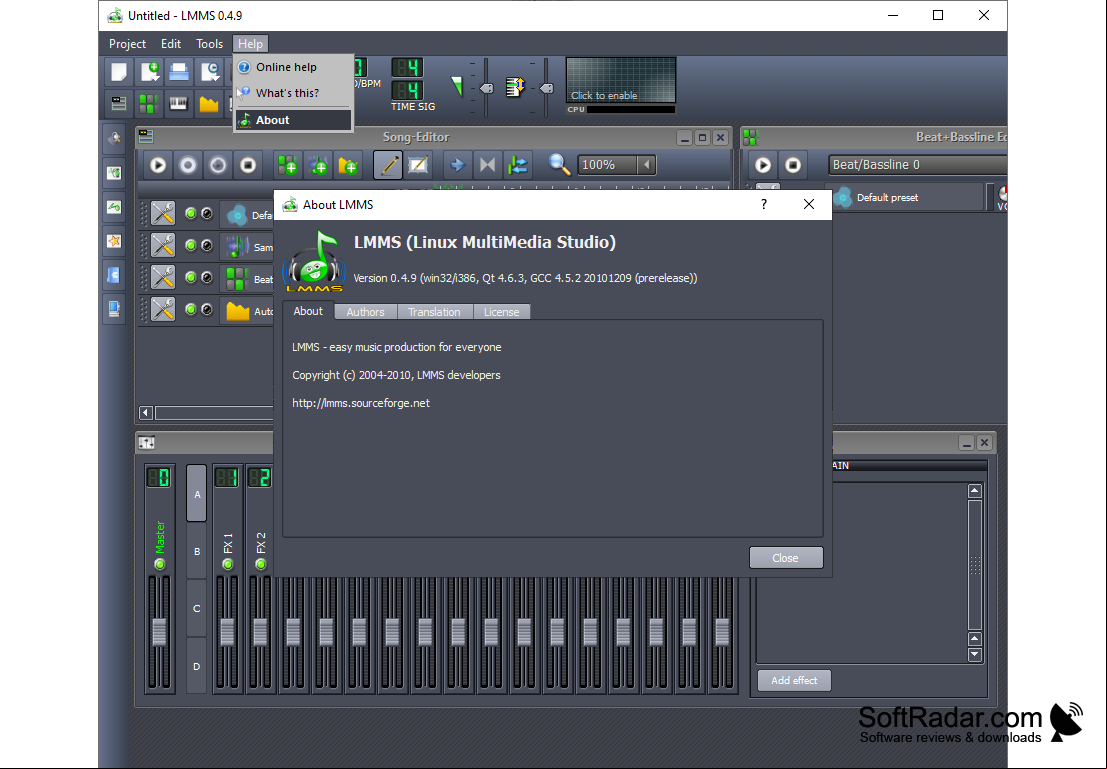Click the Master channel fader in FX mixer
1107x769 pixels.
(x=160, y=632)
